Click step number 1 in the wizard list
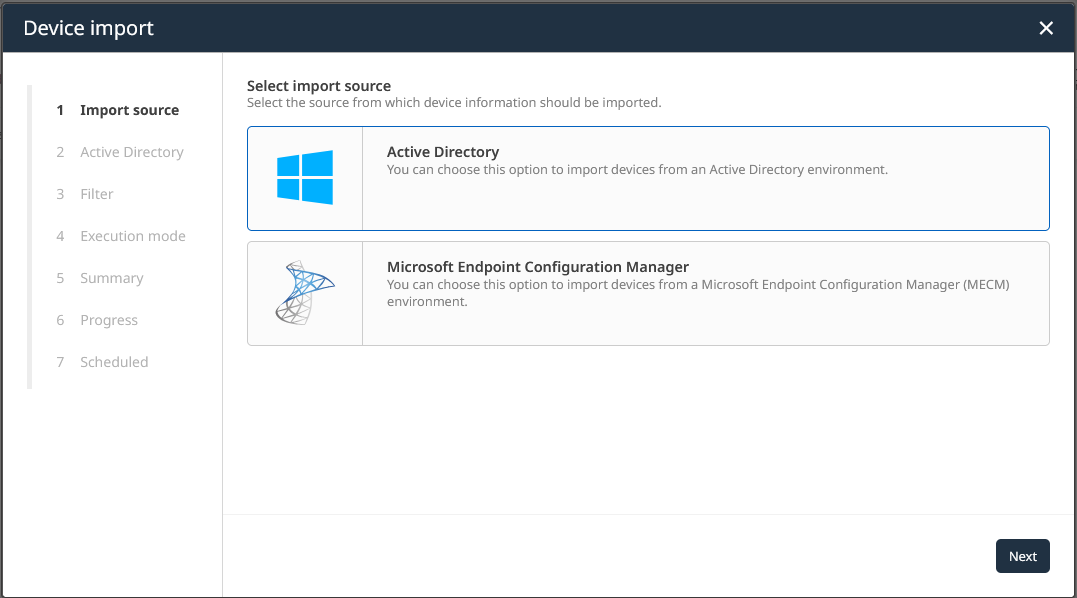Image resolution: width=1077 pixels, height=598 pixels. (60, 110)
